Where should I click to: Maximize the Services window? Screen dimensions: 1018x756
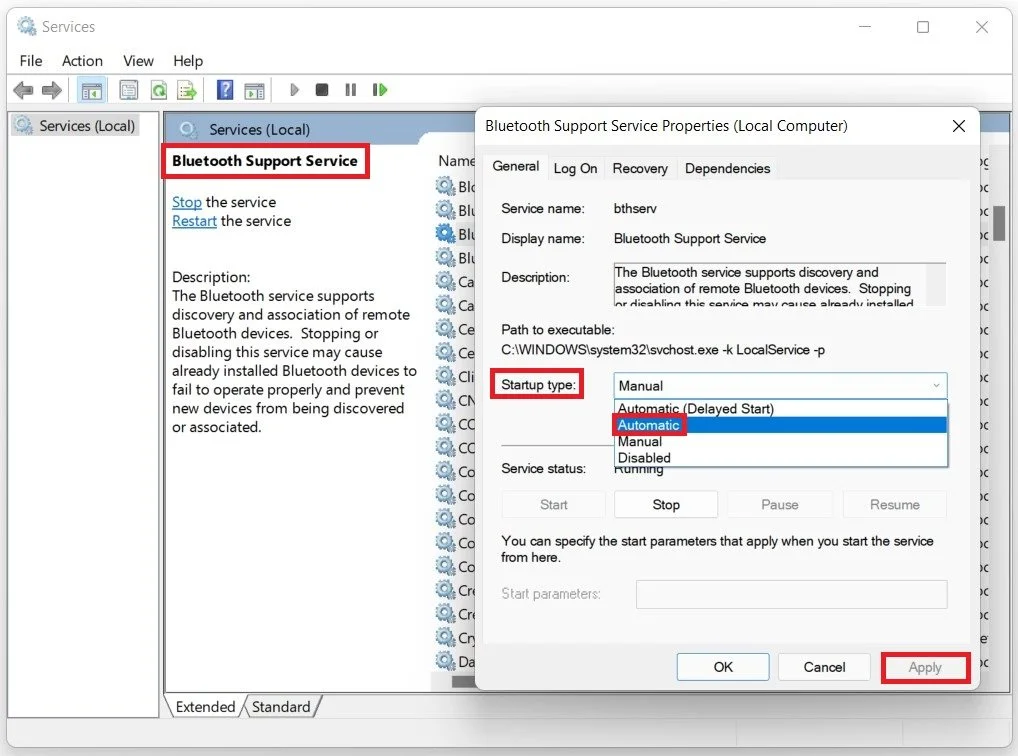pos(923,27)
